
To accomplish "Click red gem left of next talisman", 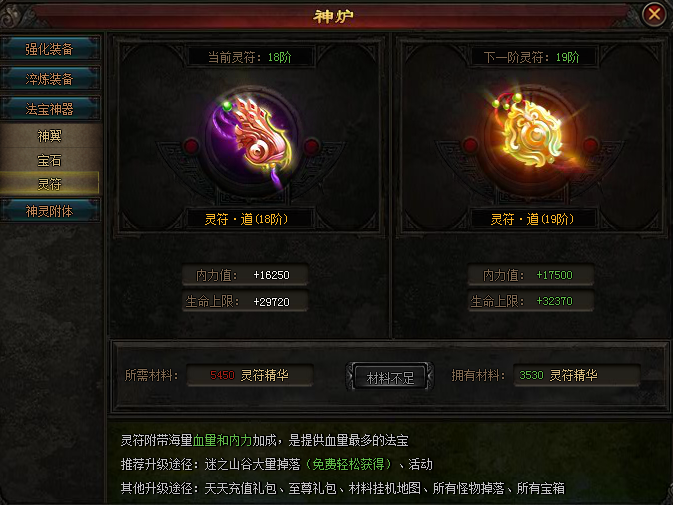I will pos(470,145).
